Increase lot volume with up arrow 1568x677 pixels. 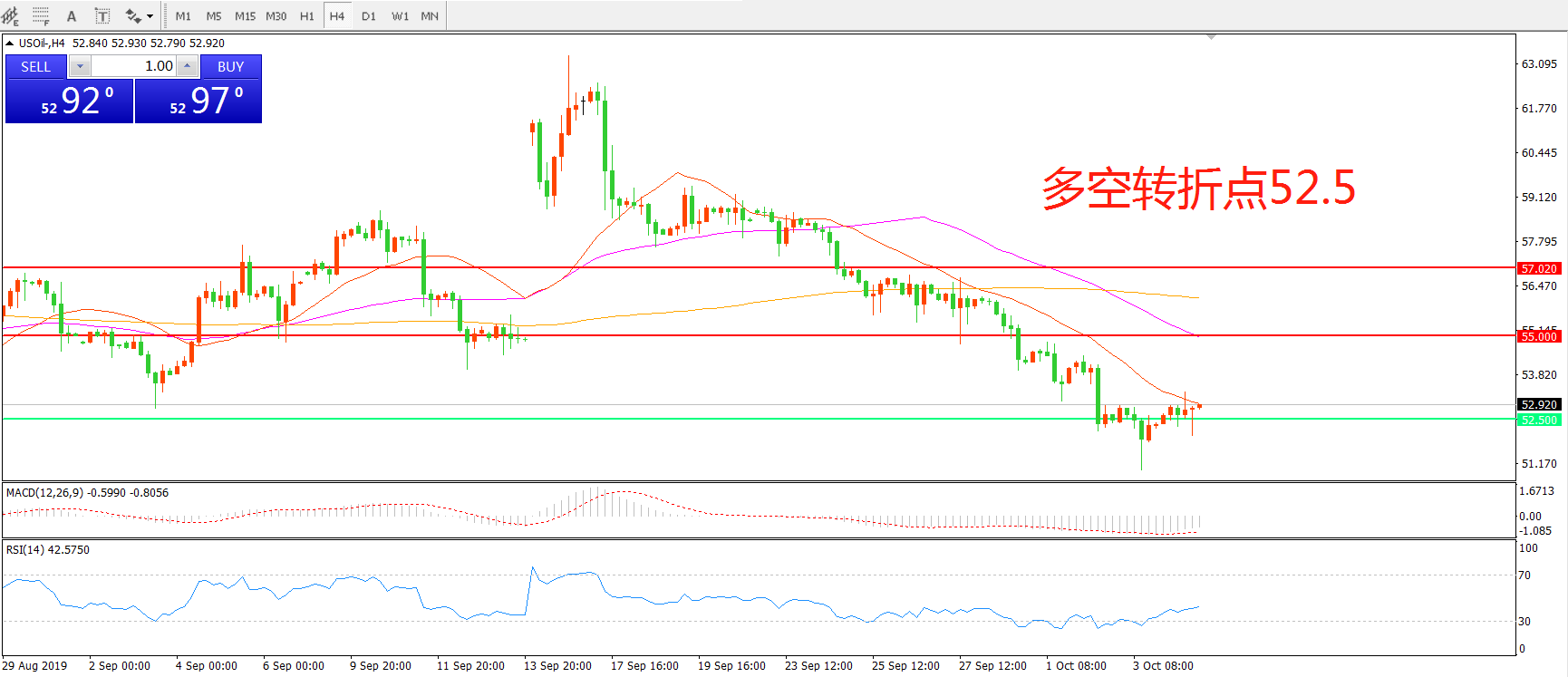tap(187, 66)
